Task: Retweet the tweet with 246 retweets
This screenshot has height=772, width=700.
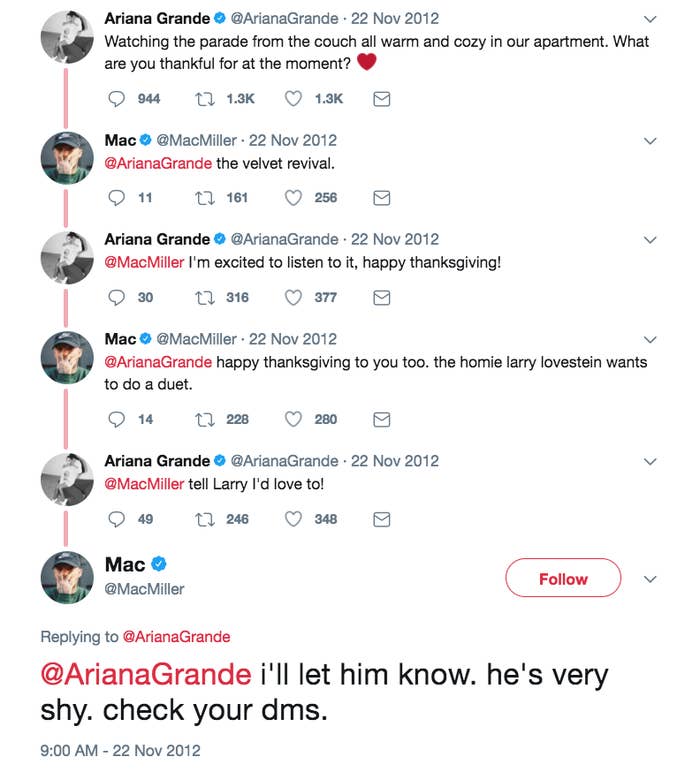Action: 206,519
